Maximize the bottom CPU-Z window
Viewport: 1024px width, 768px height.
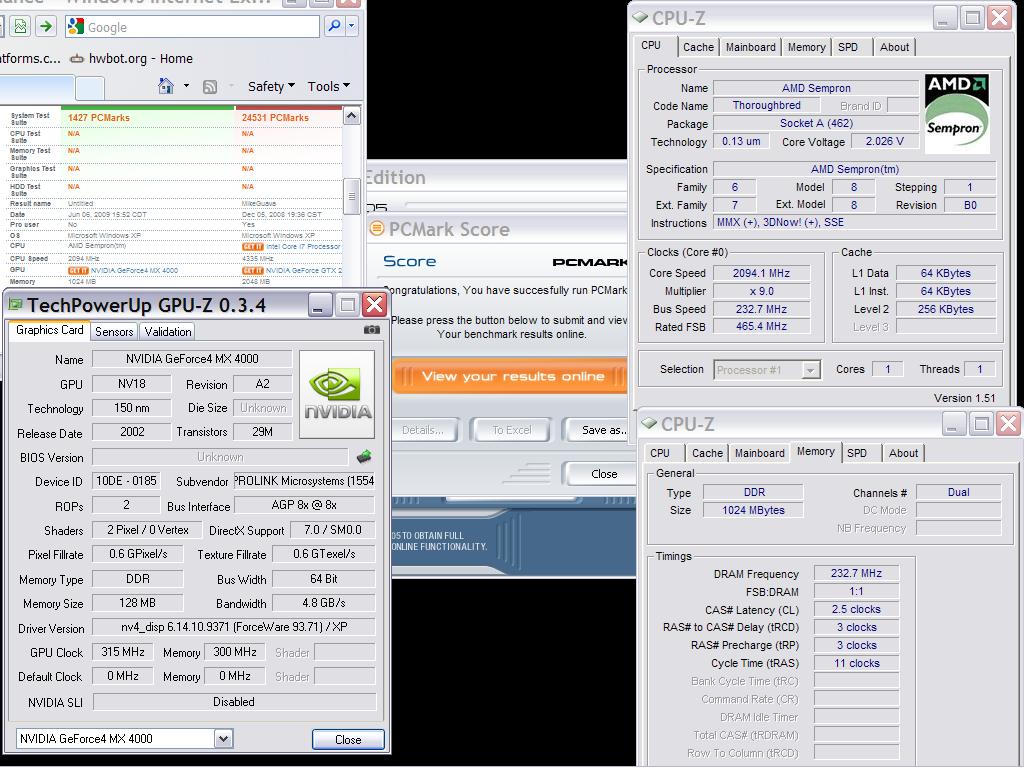click(x=981, y=424)
